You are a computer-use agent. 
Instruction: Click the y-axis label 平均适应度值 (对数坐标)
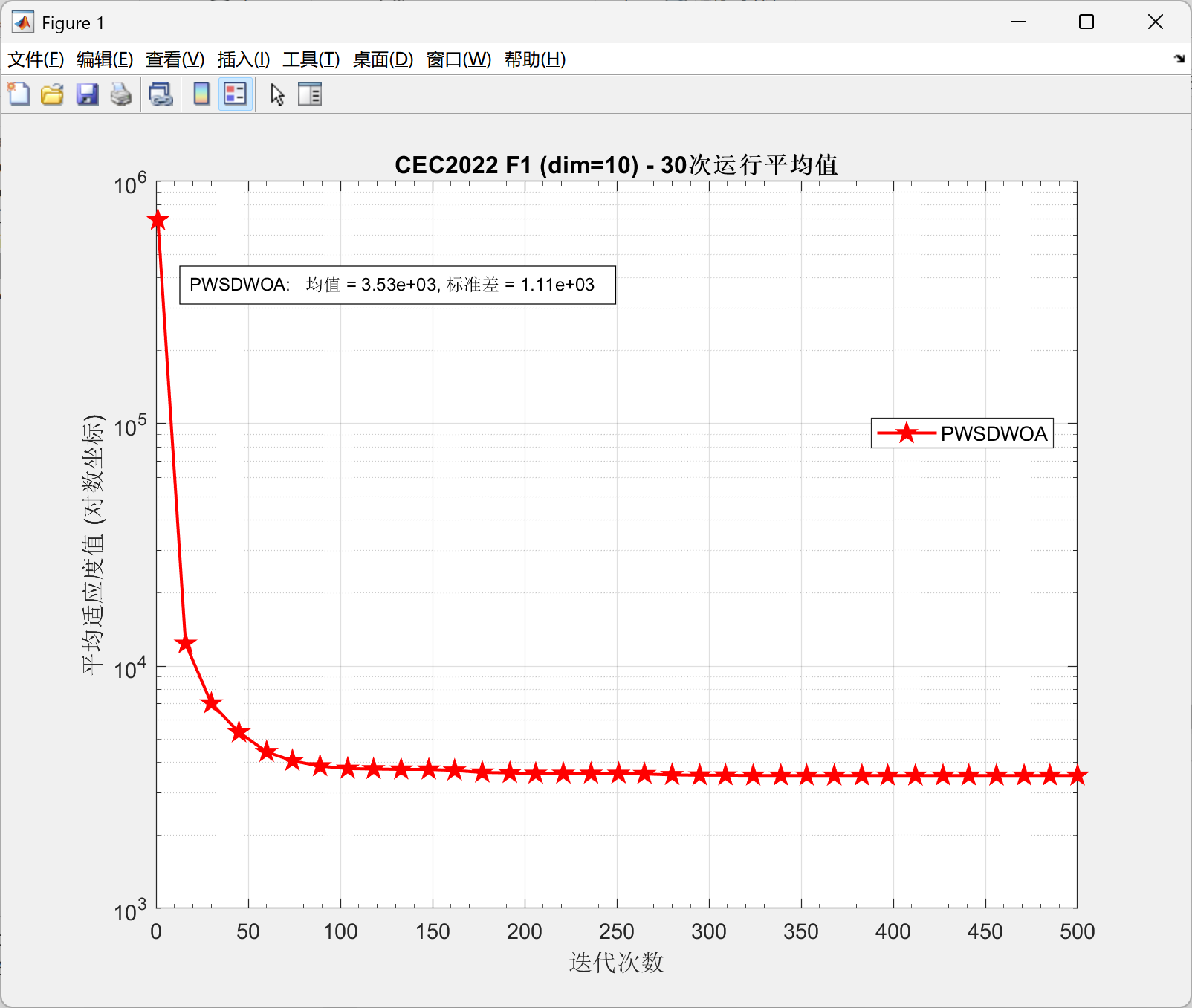(x=94, y=545)
